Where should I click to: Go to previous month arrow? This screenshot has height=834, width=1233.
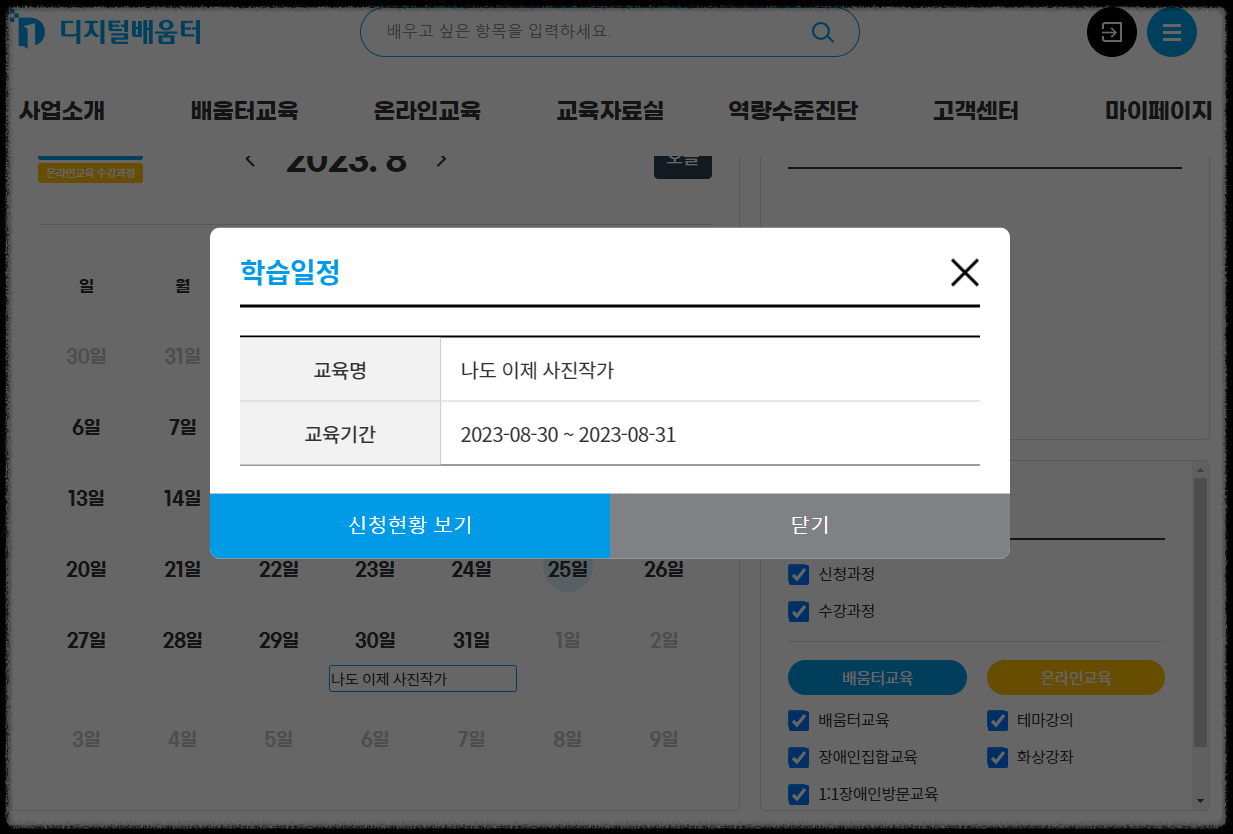(250, 160)
